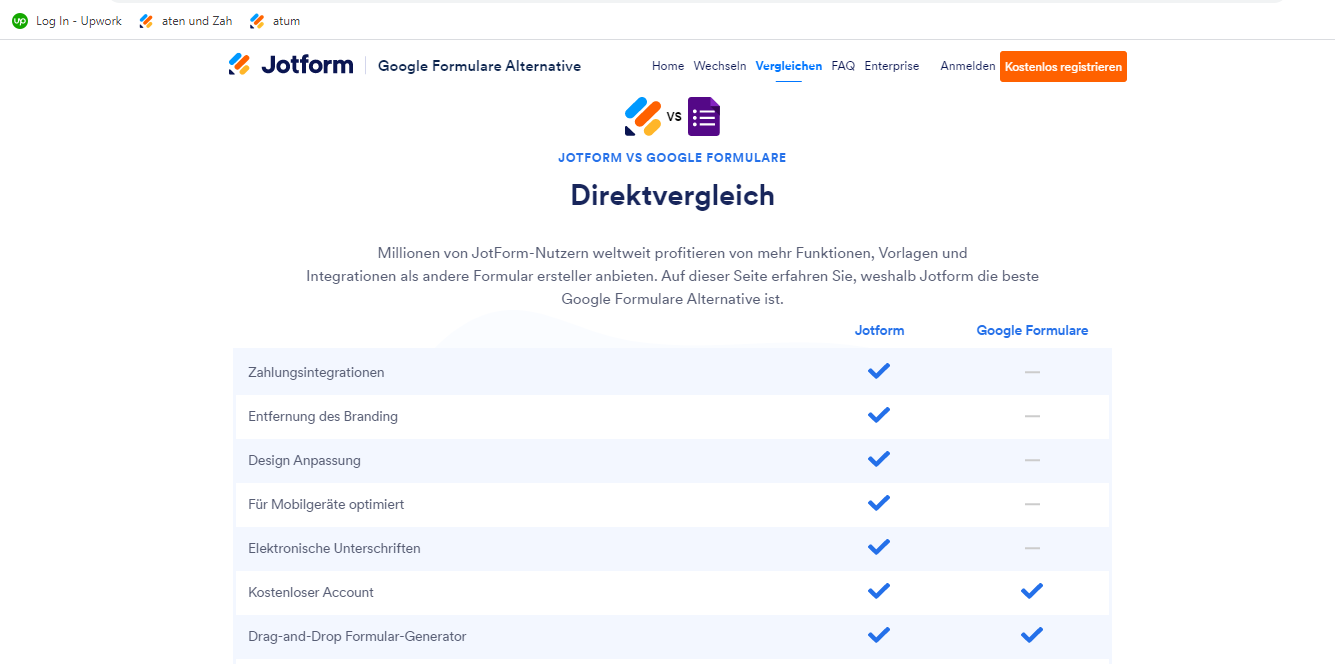Click Google Formulare dash for Zahlungsintegrationen
The width and height of the screenshot is (1335, 664).
[1032, 372]
